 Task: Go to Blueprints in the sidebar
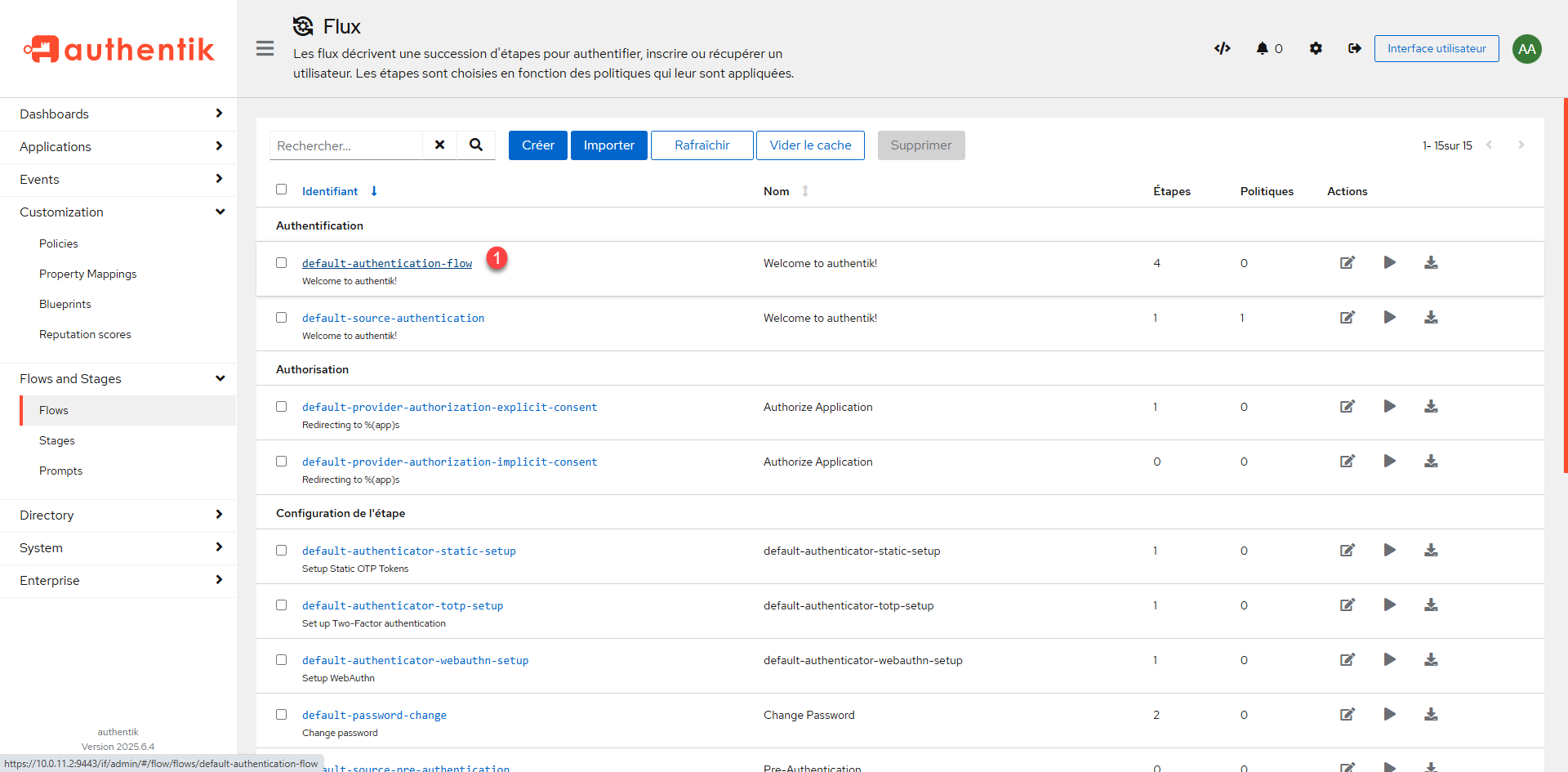65,304
